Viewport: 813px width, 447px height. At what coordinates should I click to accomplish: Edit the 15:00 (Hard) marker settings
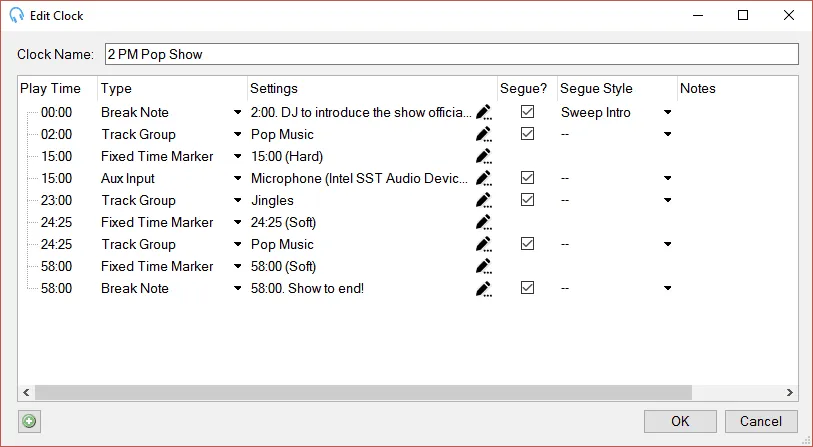[483, 157]
